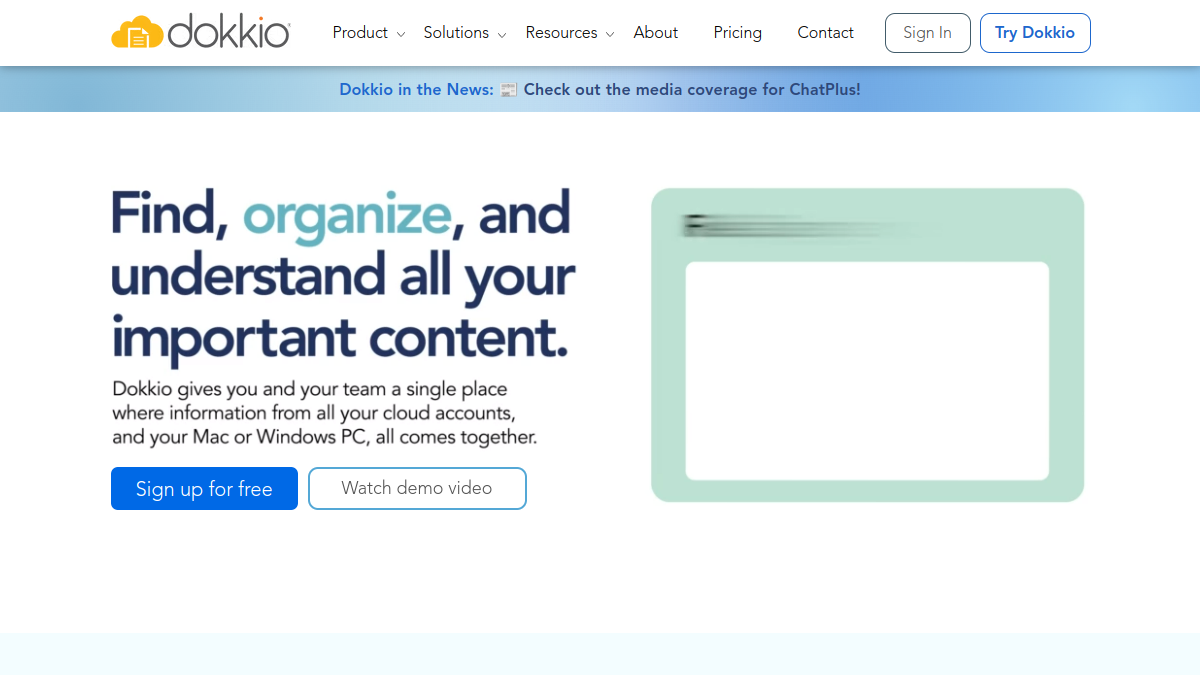
Task: Open the Contact page
Action: (x=826, y=33)
